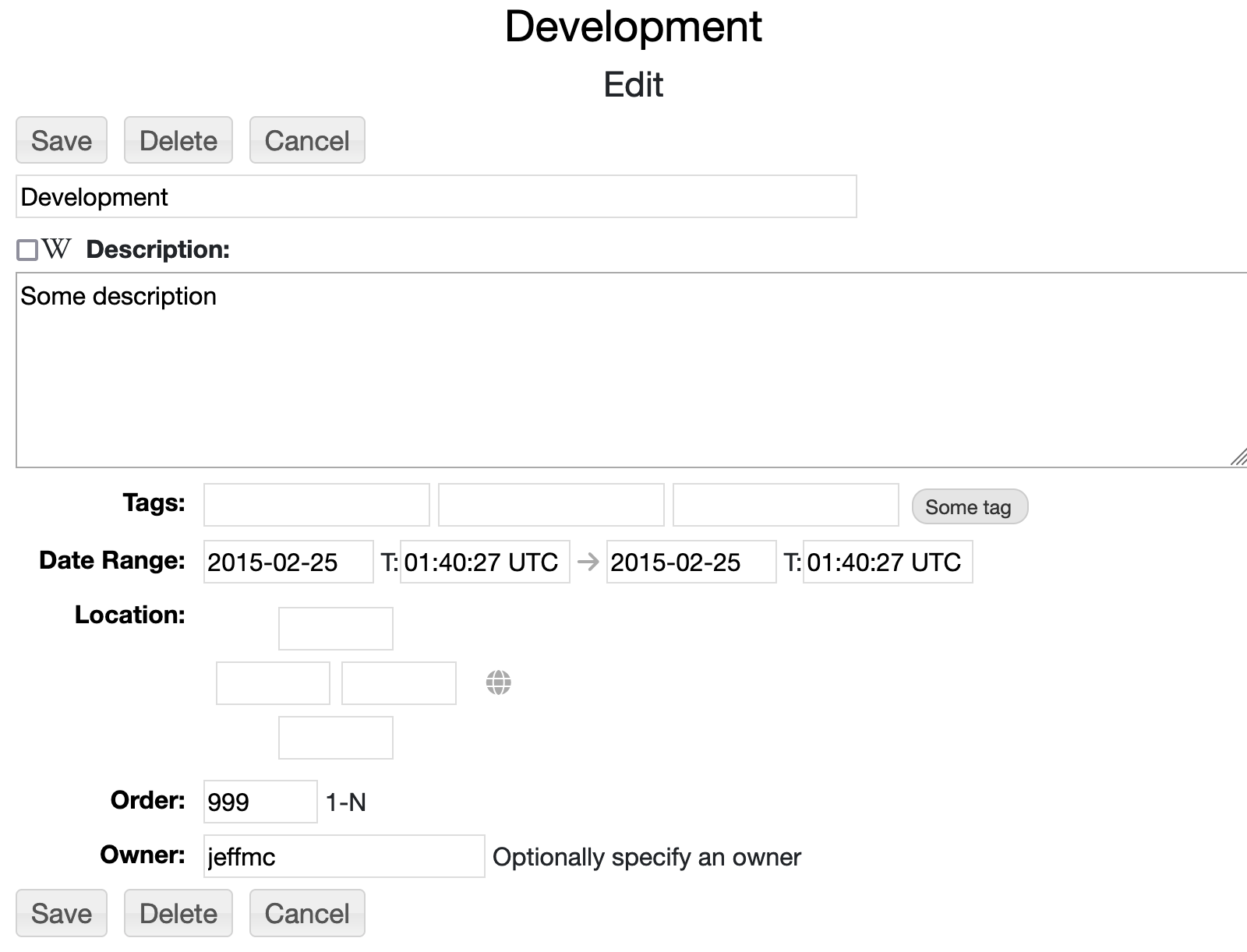
Task: Click the top Save button
Action: tap(62, 140)
